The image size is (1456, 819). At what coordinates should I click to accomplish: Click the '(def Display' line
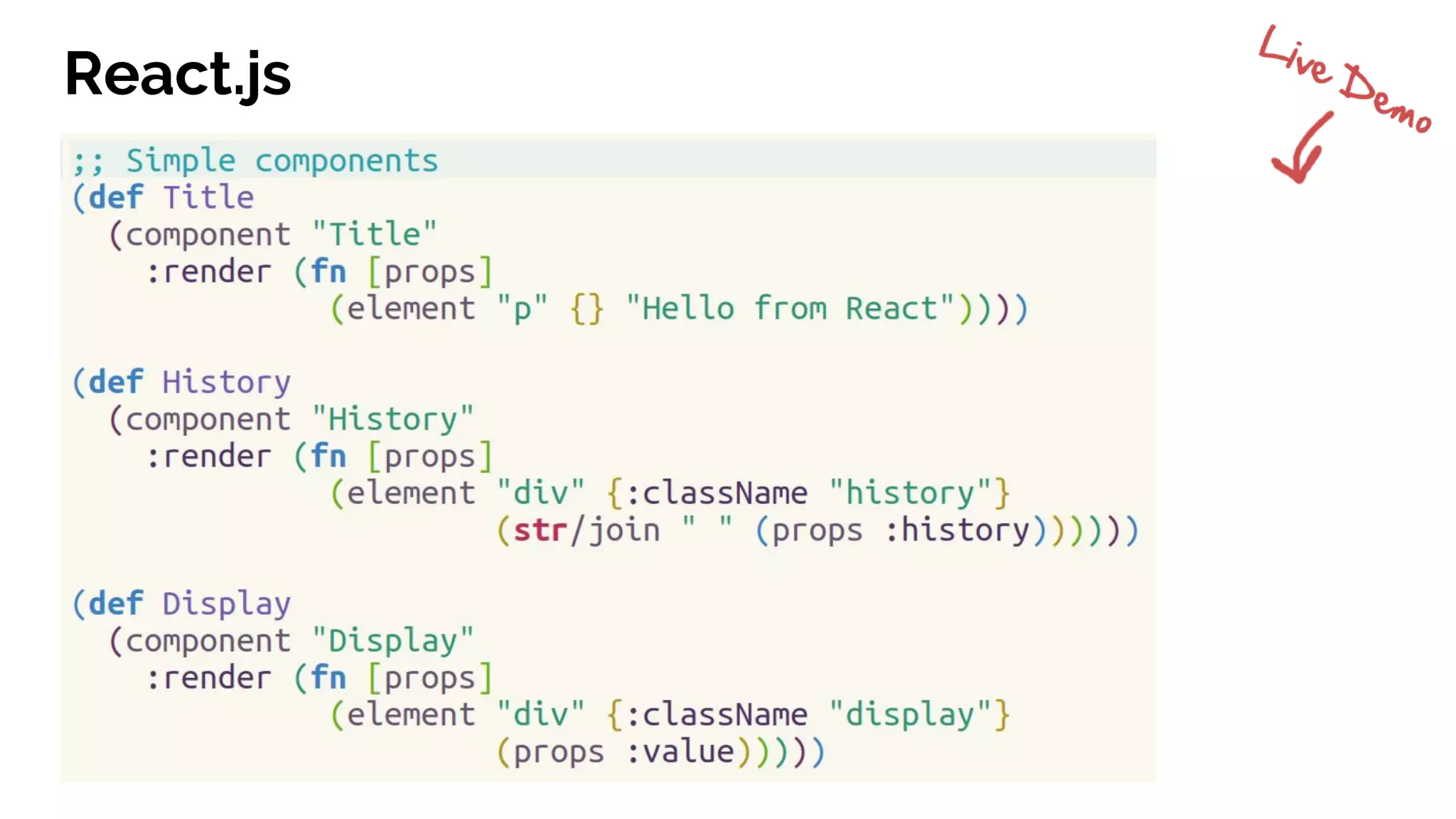(x=181, y=604)
